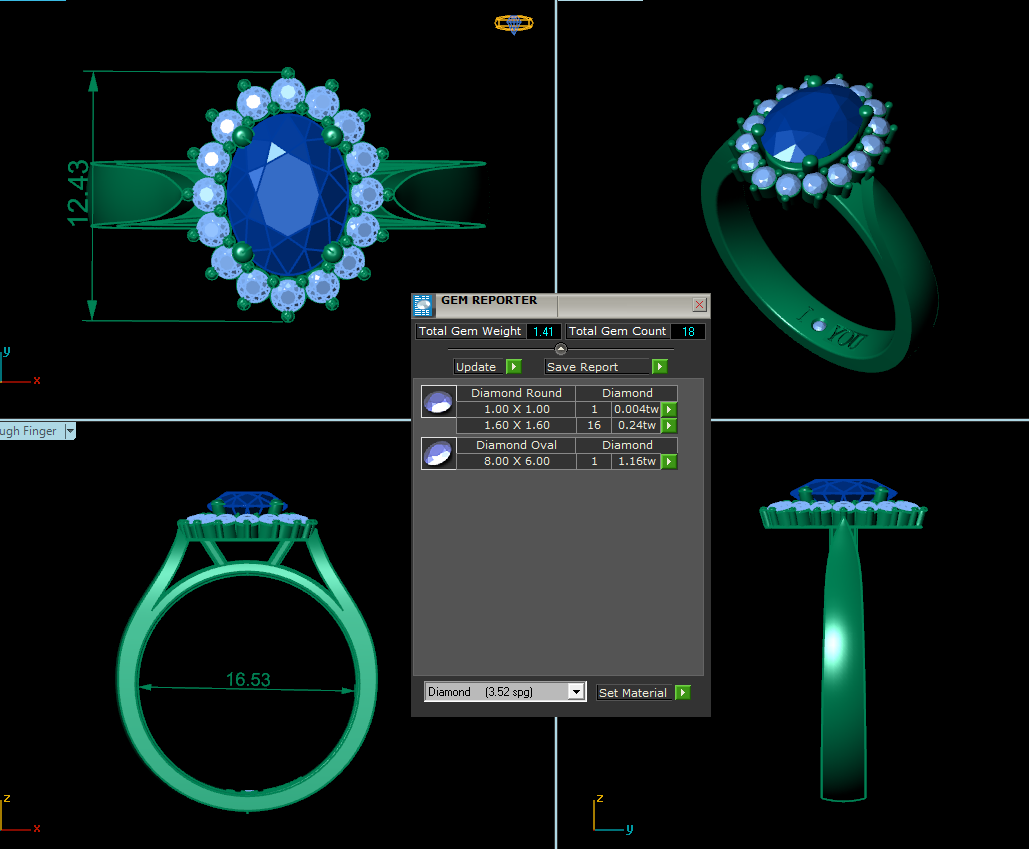Viewport: 1029px width, 849px height.
Task: Click the Total Gem Weight label
Action: (x=470, y=331)
